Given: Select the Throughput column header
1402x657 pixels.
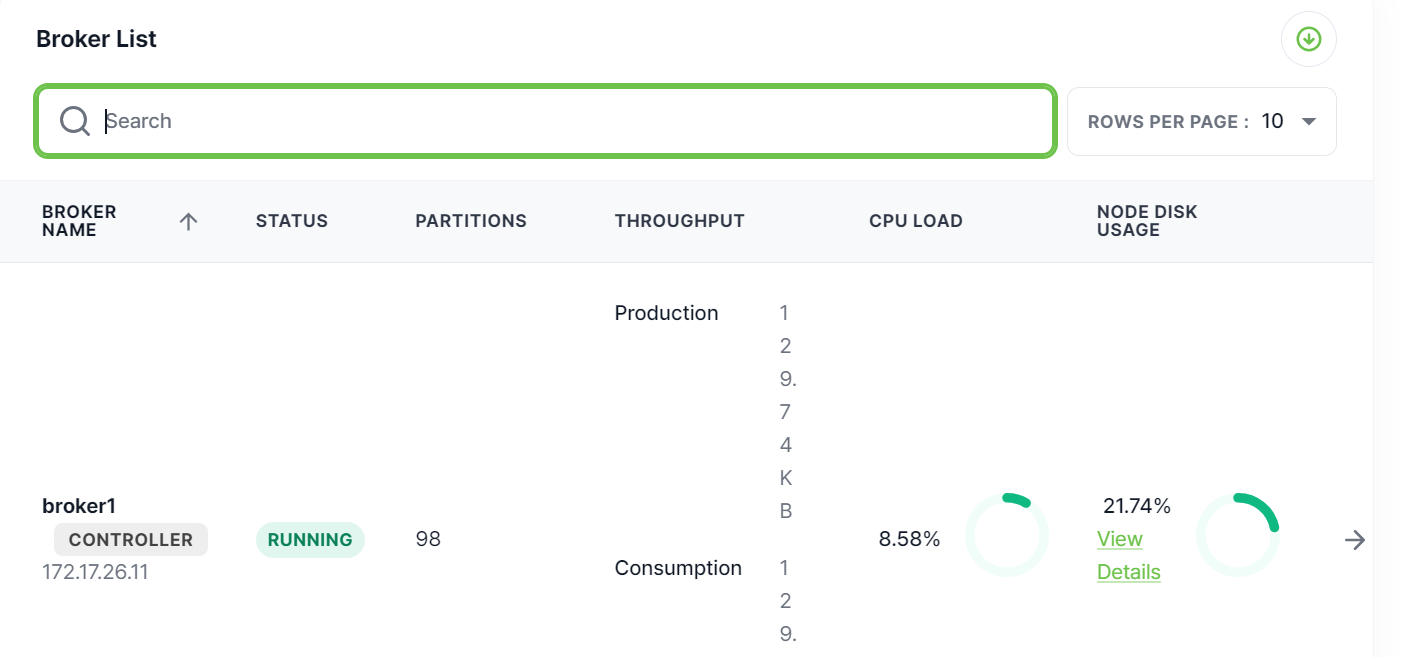Looking at the screenshot, I should click(679, 221).
